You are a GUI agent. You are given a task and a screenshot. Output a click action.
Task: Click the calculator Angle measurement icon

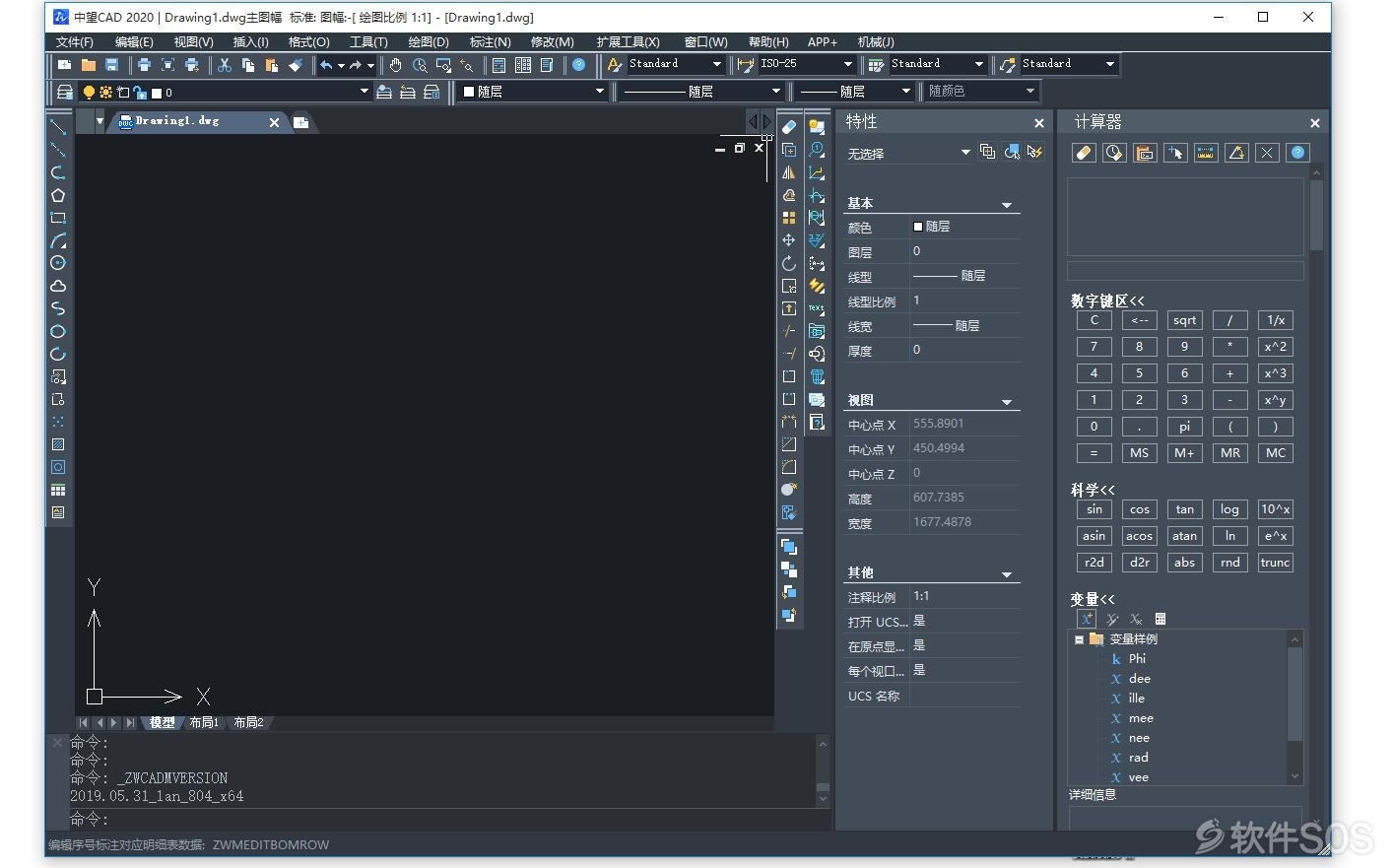pos(1236,153)
